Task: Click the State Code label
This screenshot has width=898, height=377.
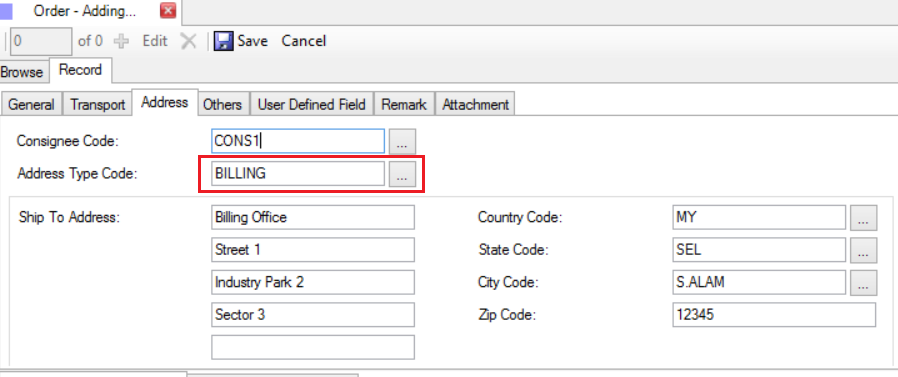Action: pos(514,250)
